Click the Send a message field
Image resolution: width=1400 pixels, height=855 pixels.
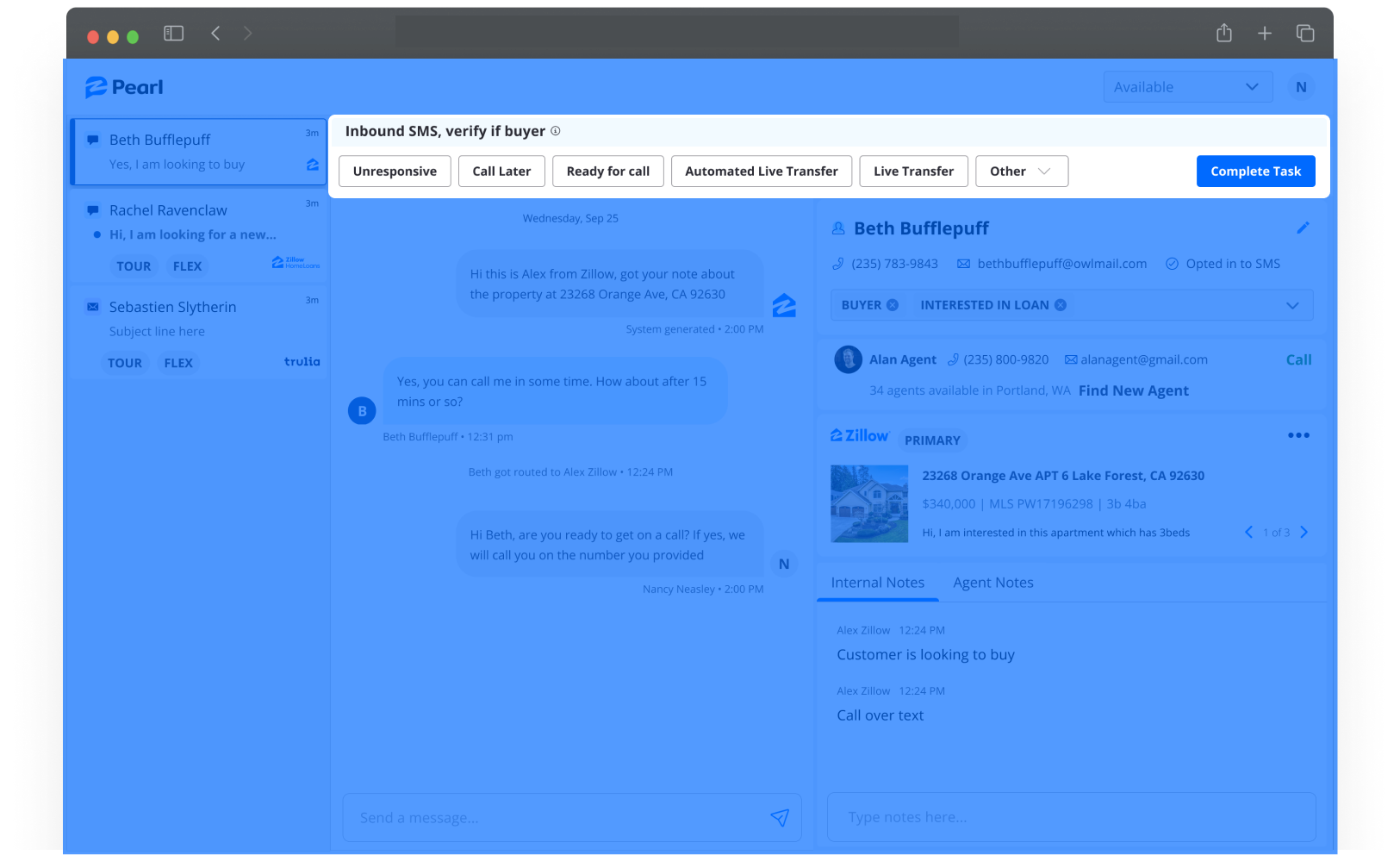[x=572, y=818]
